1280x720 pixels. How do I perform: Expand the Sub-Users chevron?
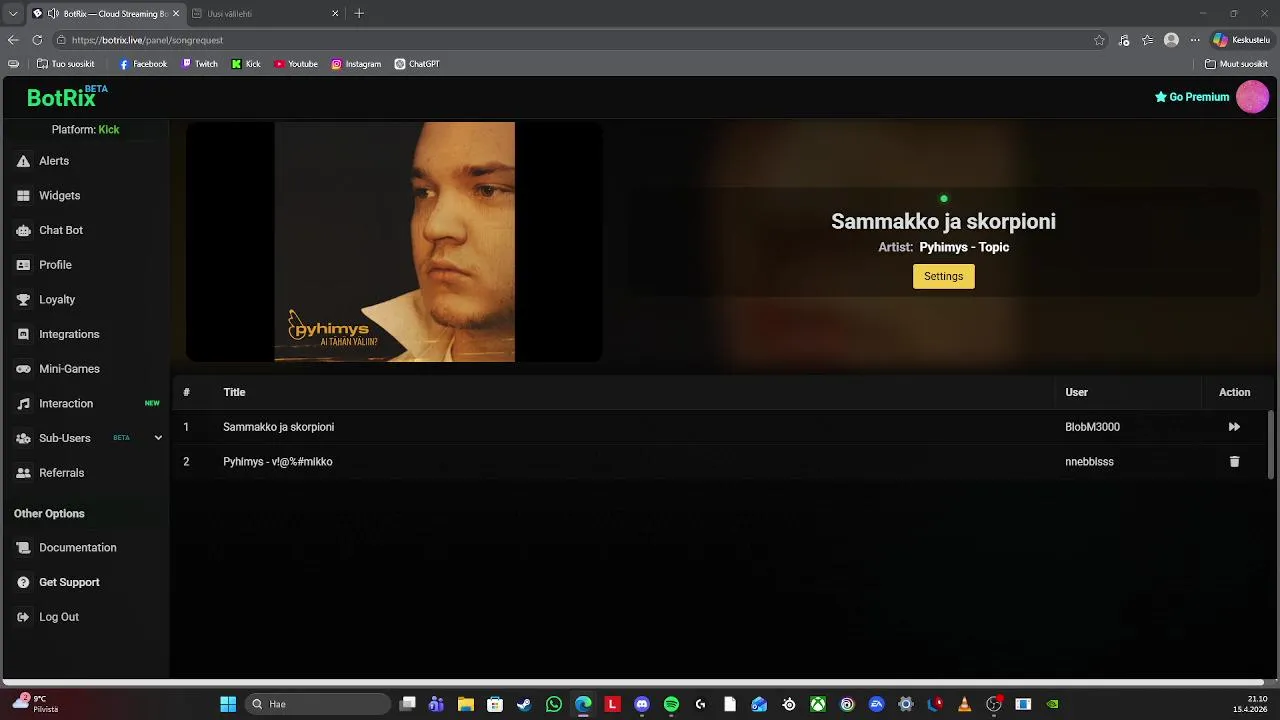click(158, 438)
